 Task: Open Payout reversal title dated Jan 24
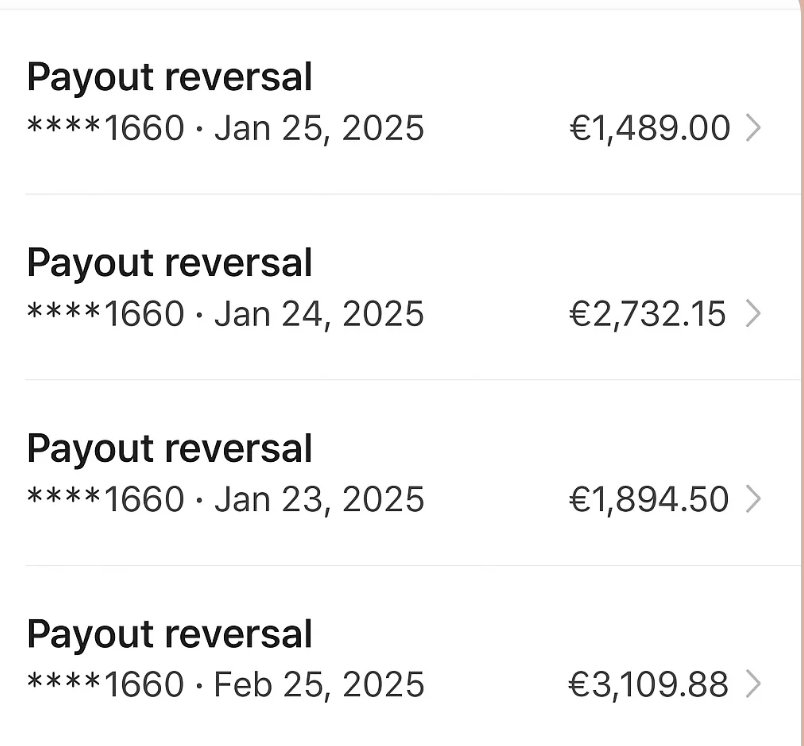point(169,263)
